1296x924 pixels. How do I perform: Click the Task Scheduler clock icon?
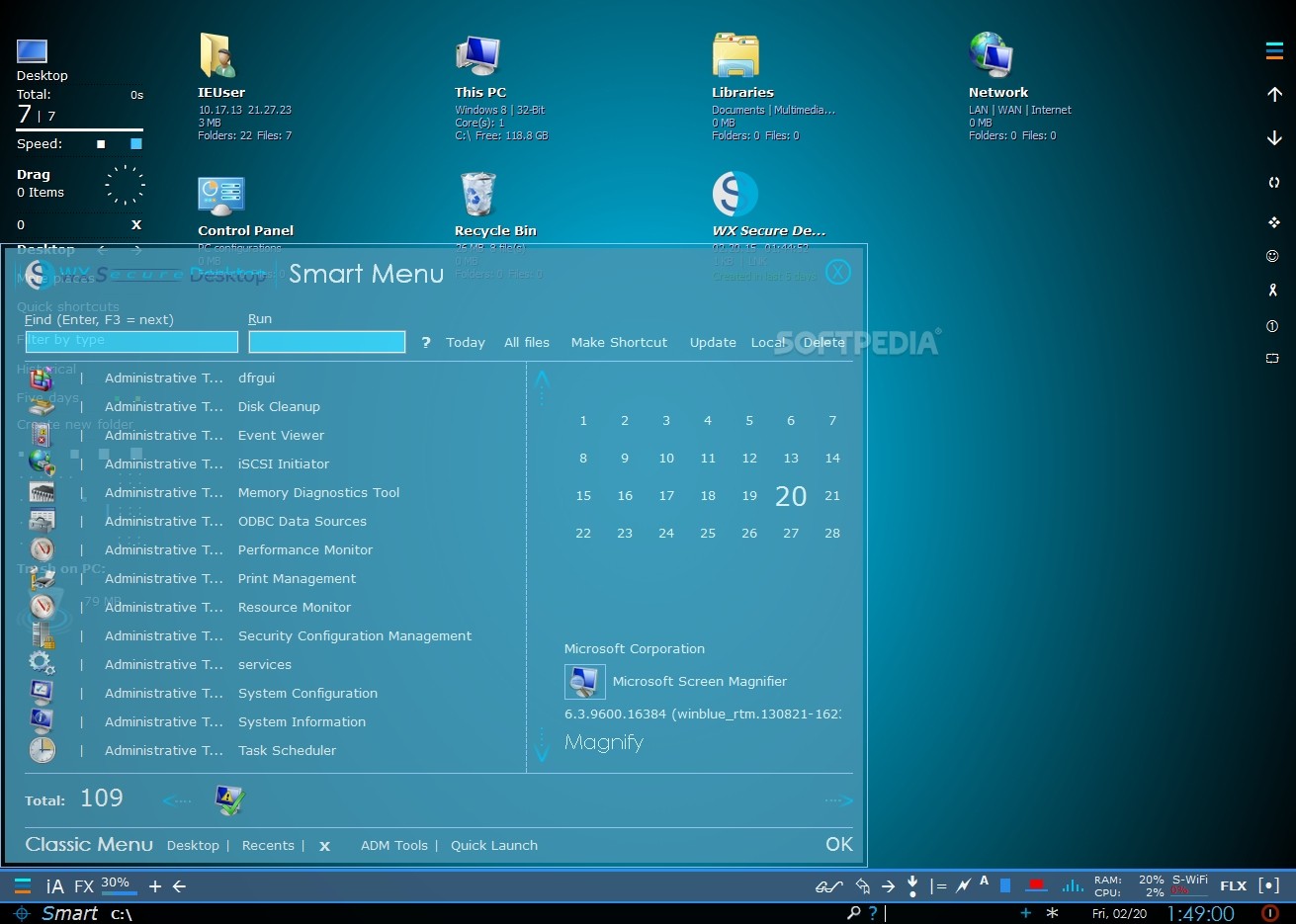(42, 750)
